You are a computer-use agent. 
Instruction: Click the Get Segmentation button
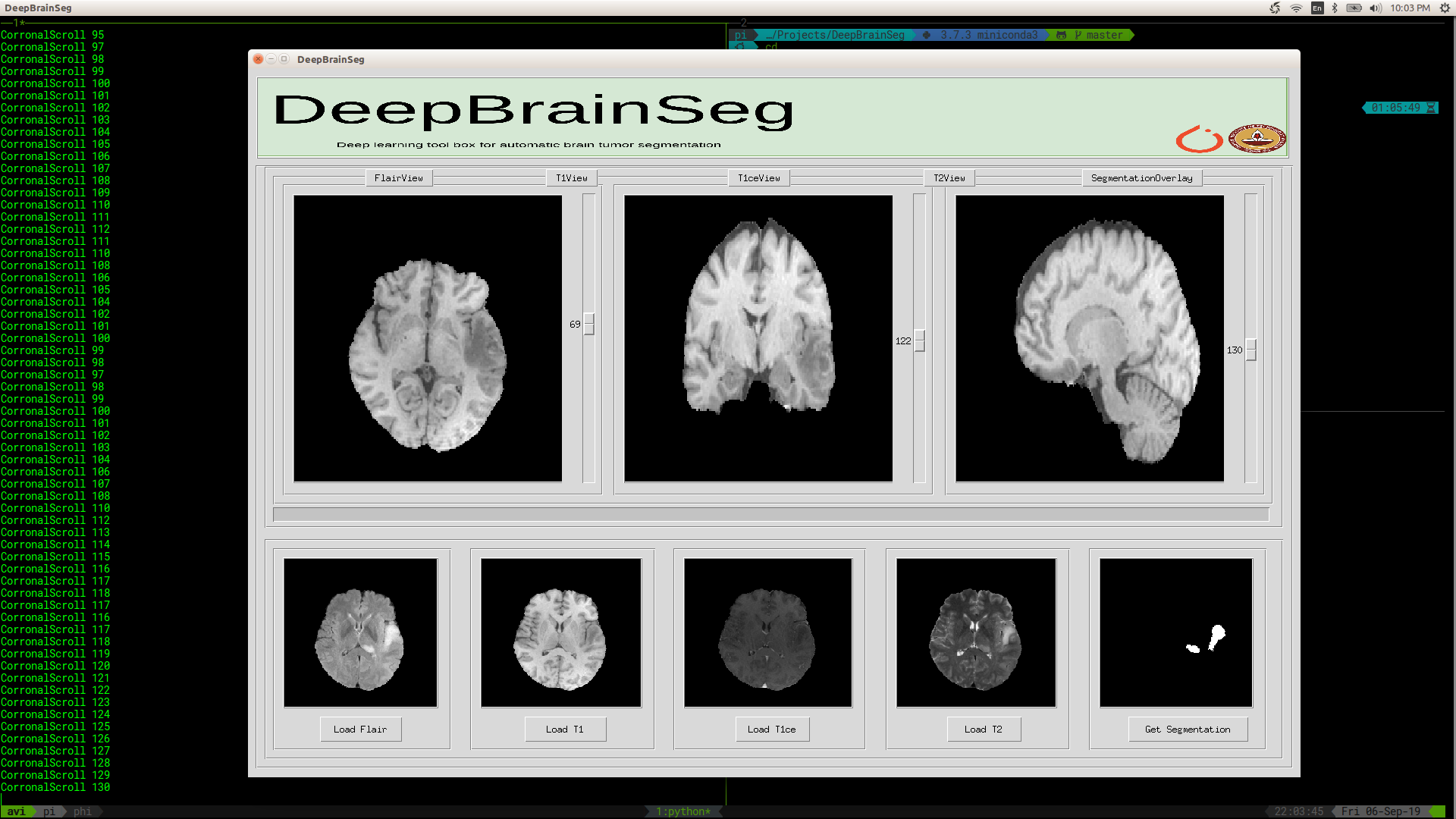click(1187, 730)
